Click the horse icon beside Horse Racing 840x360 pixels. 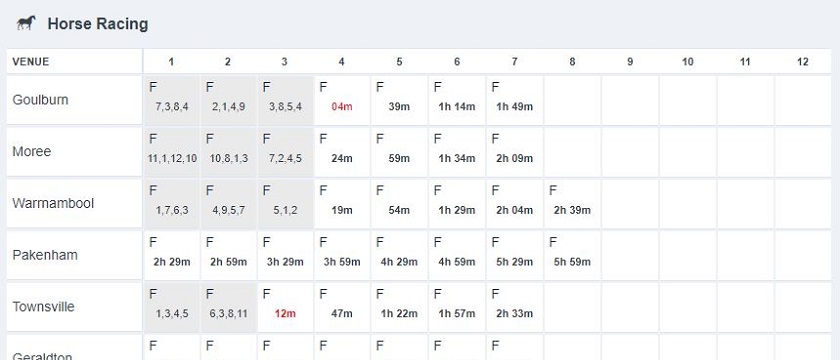coord(26,23)
